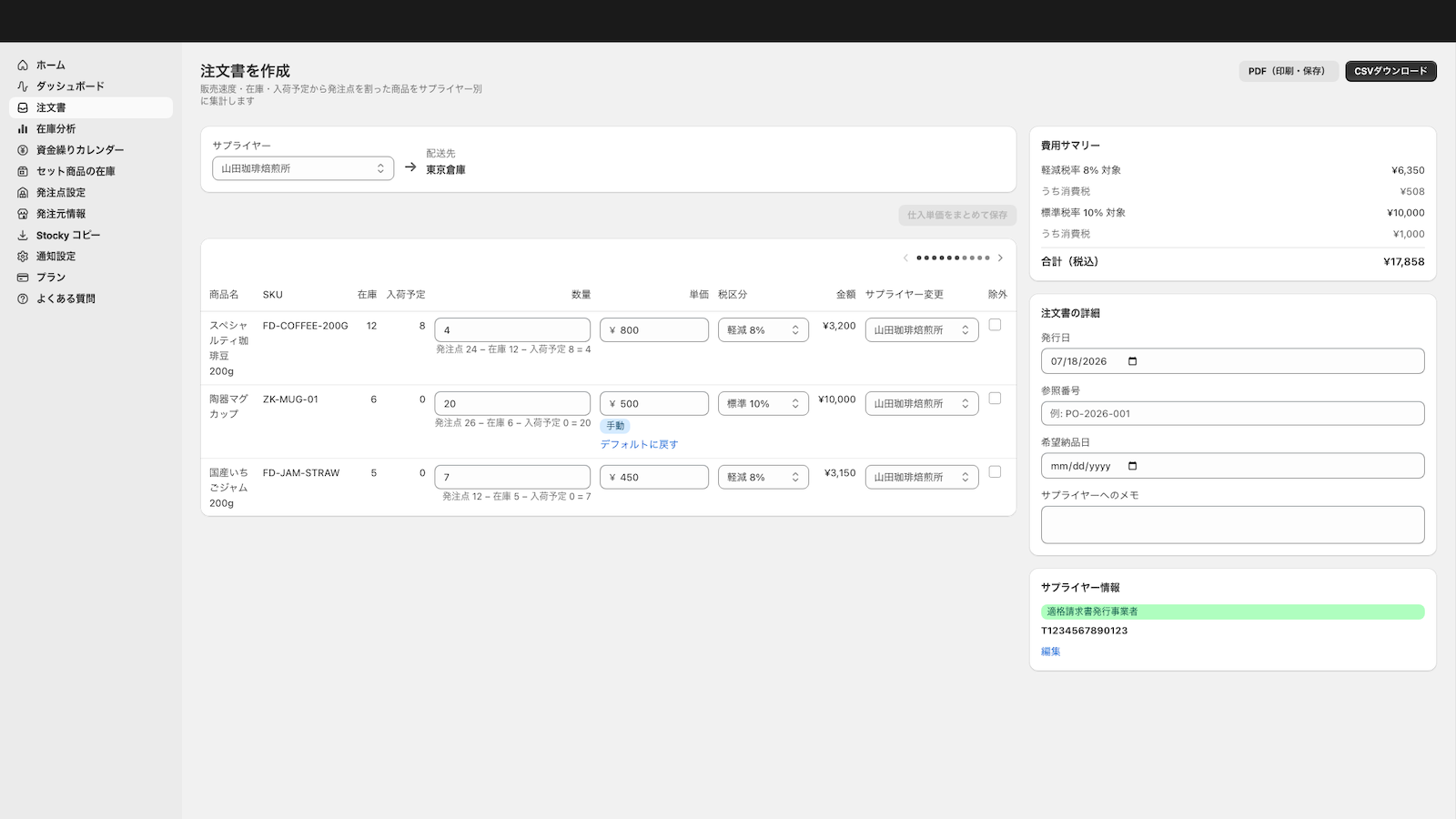The image size is (1456, 819).
Task: Navigate to 資金繰りカレンダー
Action: coord(91,150)
